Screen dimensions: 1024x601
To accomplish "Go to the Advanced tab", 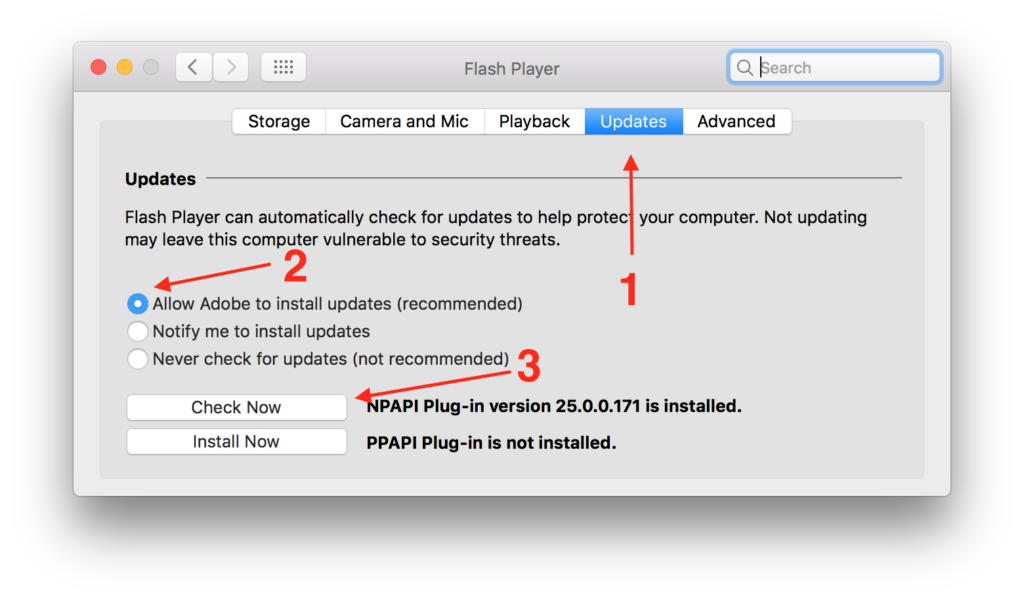I will coord(737,122).
